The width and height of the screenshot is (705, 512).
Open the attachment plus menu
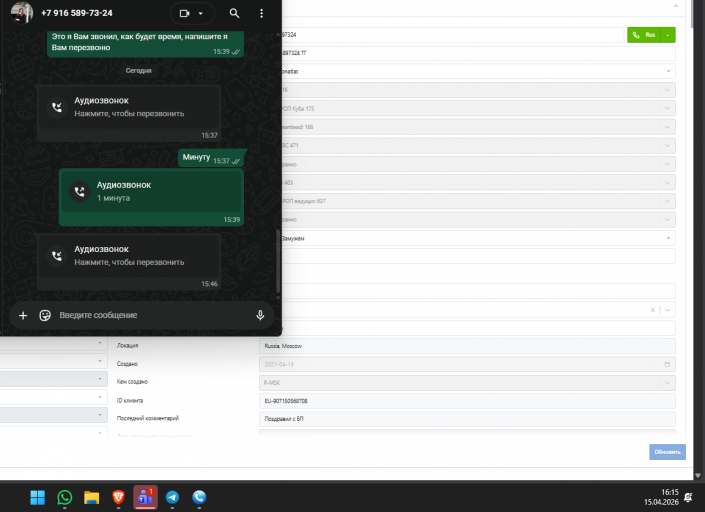[23, 316]
